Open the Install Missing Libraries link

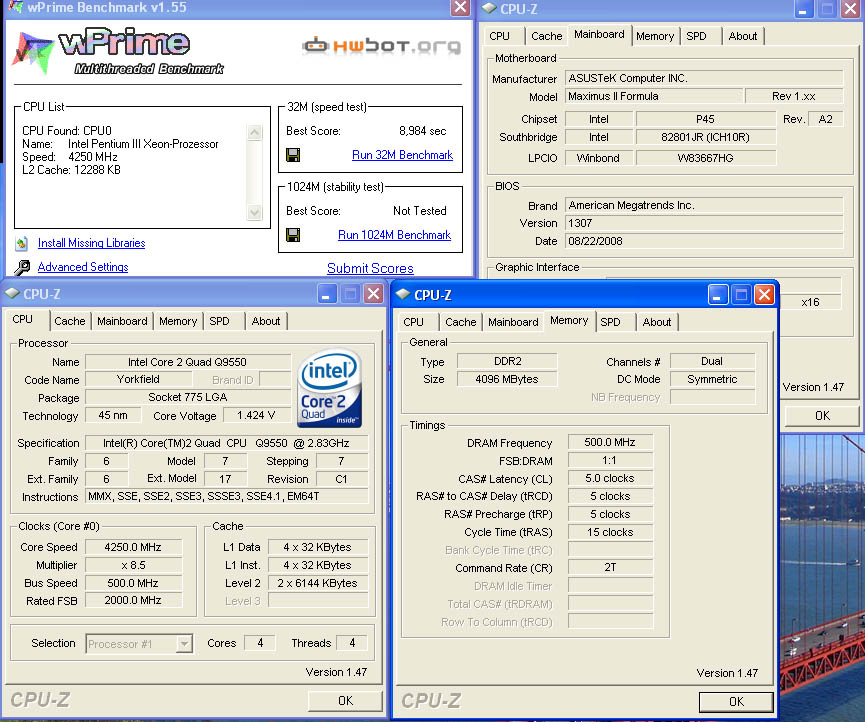(x=92, y=243)
